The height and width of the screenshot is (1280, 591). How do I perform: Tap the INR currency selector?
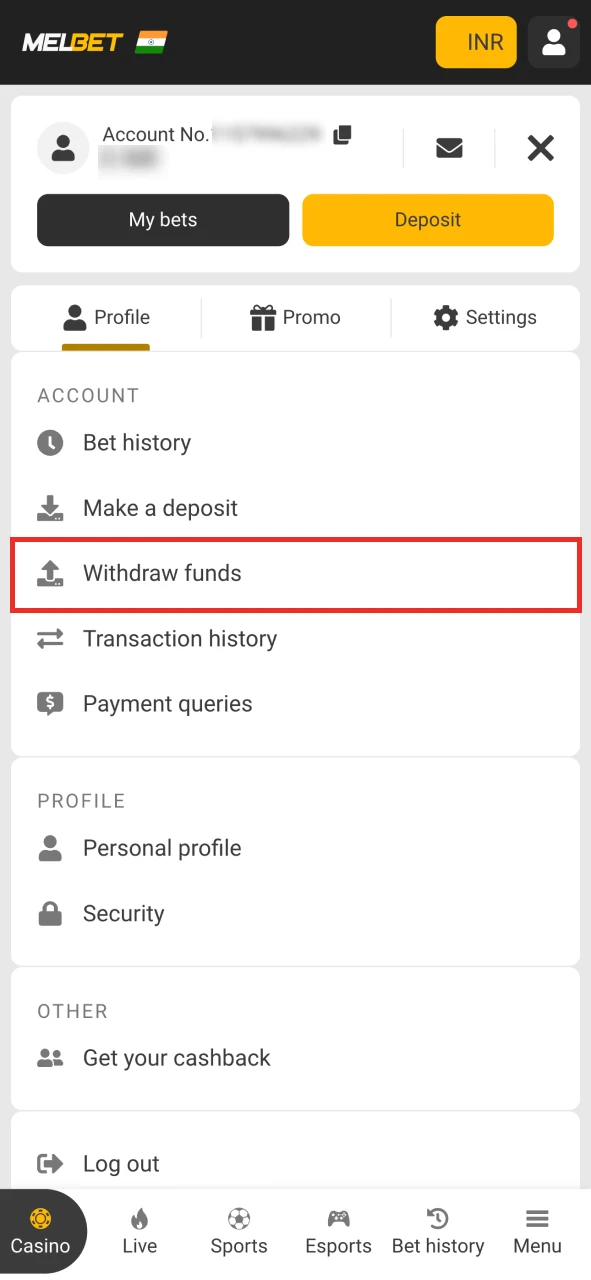click(x=476, y=42)
